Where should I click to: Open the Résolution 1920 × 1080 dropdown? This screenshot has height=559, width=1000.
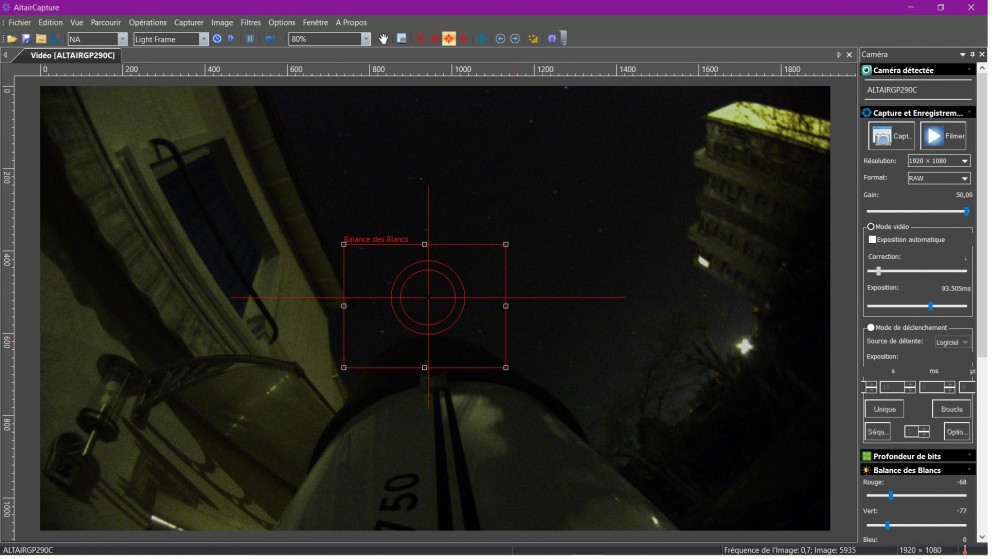[x=939, y=161]
